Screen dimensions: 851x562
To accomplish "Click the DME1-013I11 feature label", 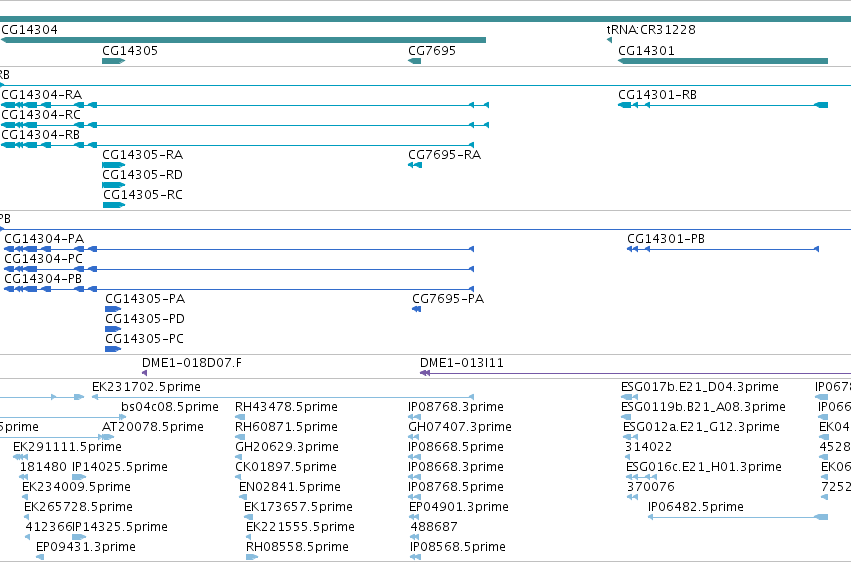I will 462,363.
